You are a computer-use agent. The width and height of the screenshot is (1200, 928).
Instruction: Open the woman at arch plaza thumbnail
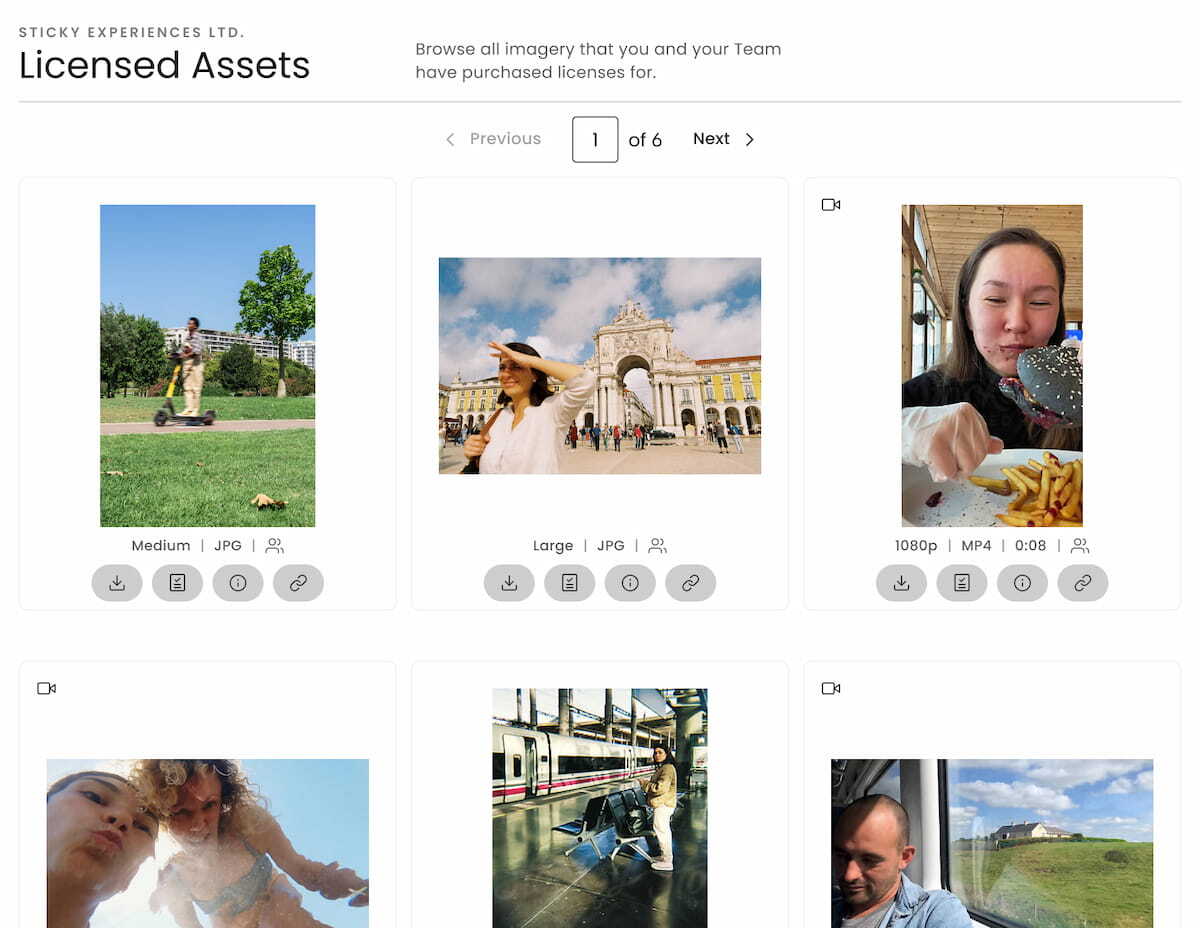(600, 365)
